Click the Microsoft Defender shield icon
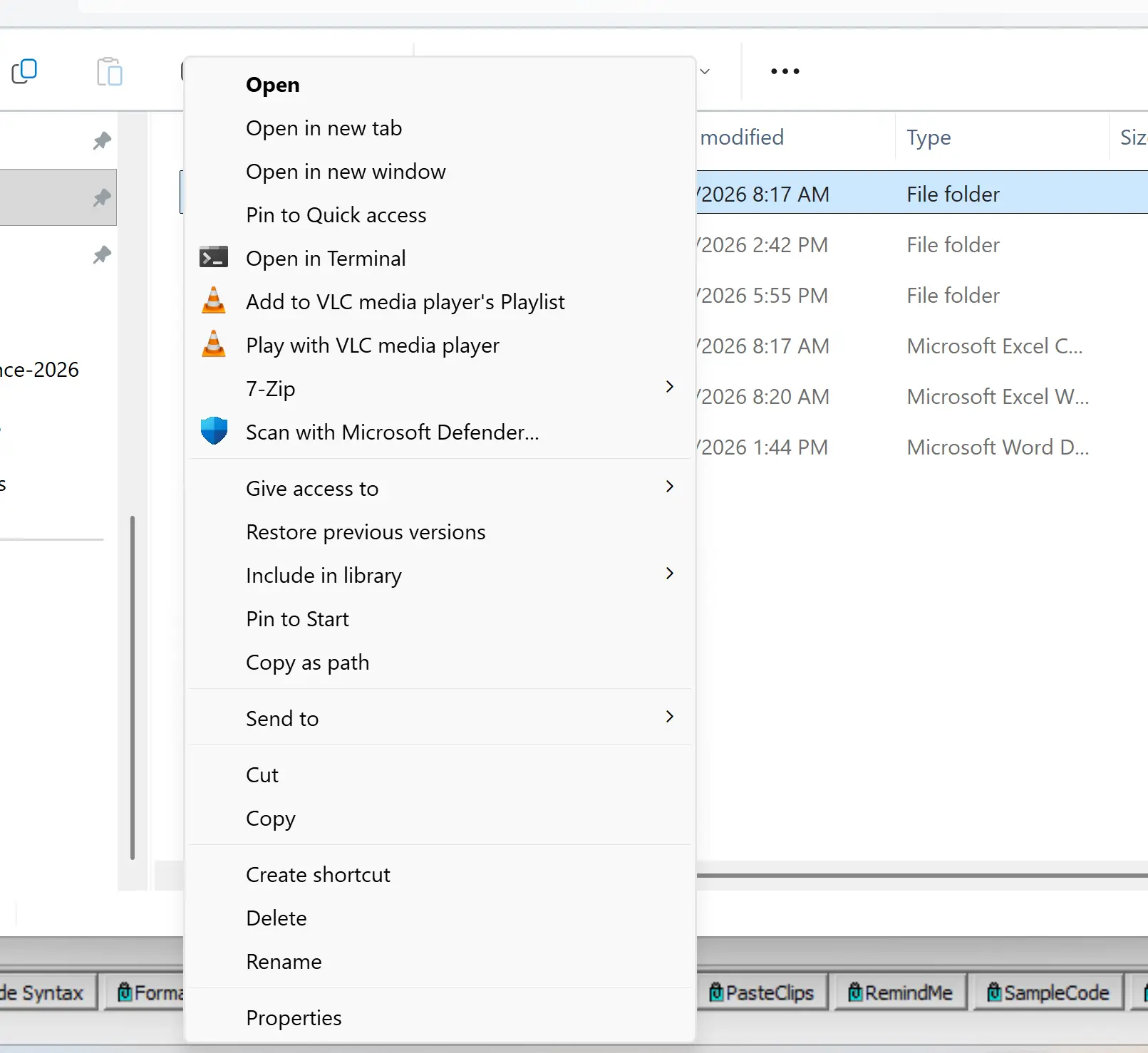The height and width of the screenshot is (1053, 1148). 214,431
